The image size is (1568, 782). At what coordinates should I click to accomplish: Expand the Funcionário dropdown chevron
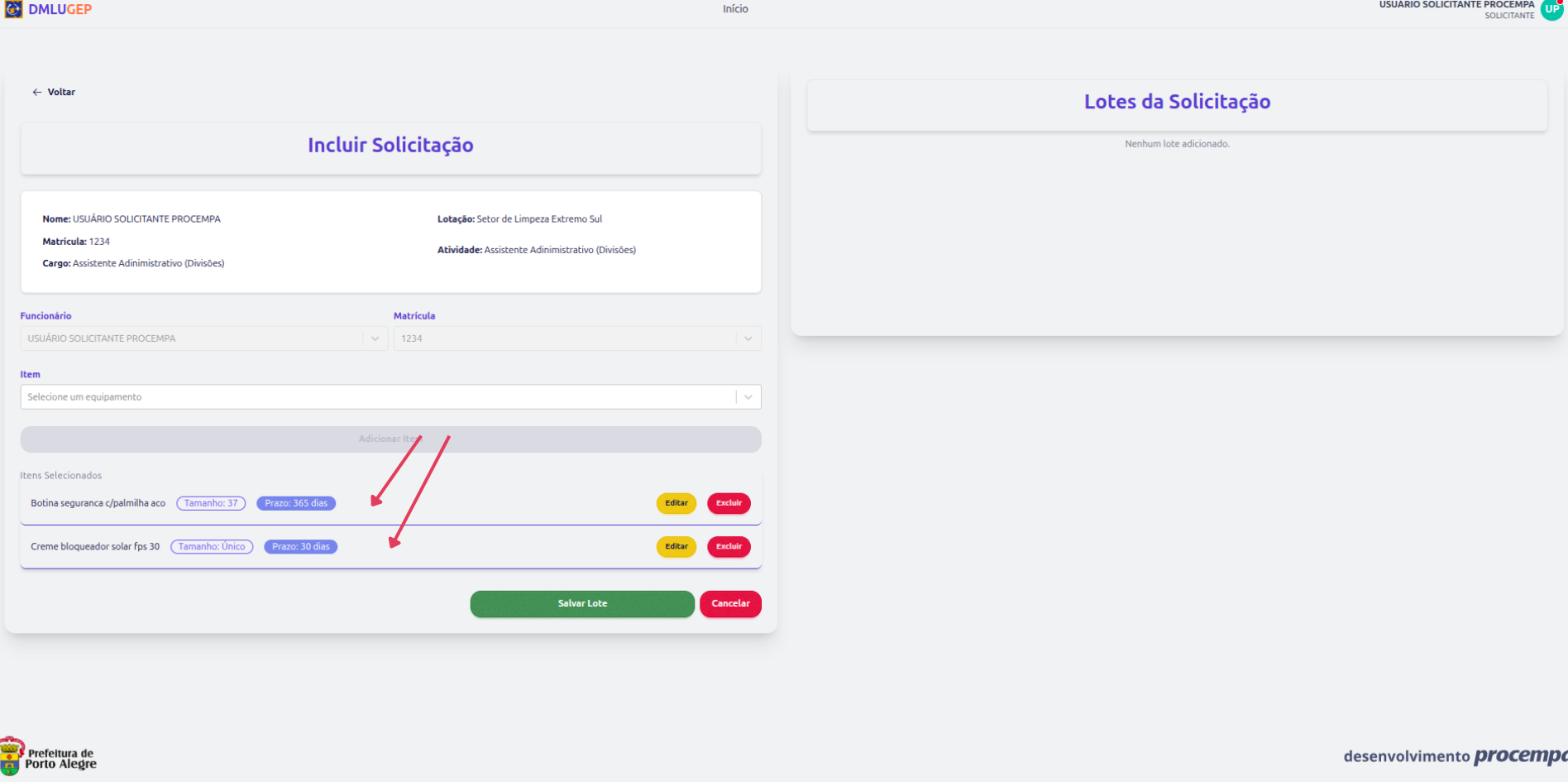[375, 338]
